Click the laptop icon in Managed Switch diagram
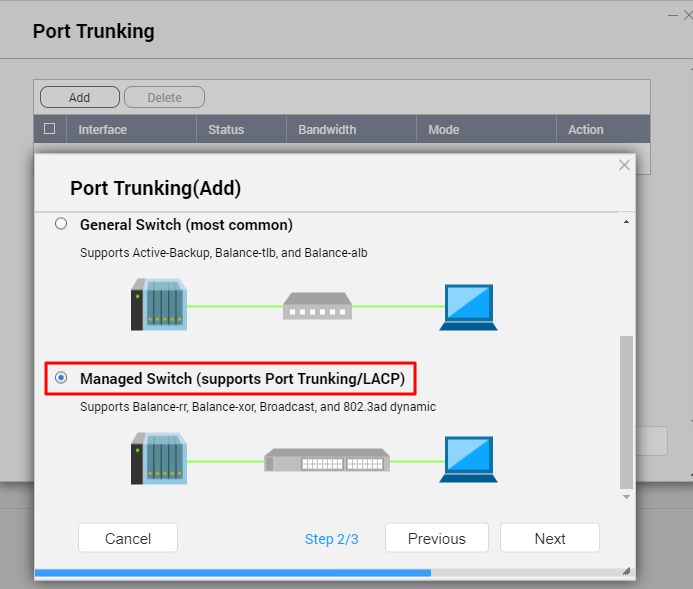This screenshot has height=589, width=693. tap(468, 460)
